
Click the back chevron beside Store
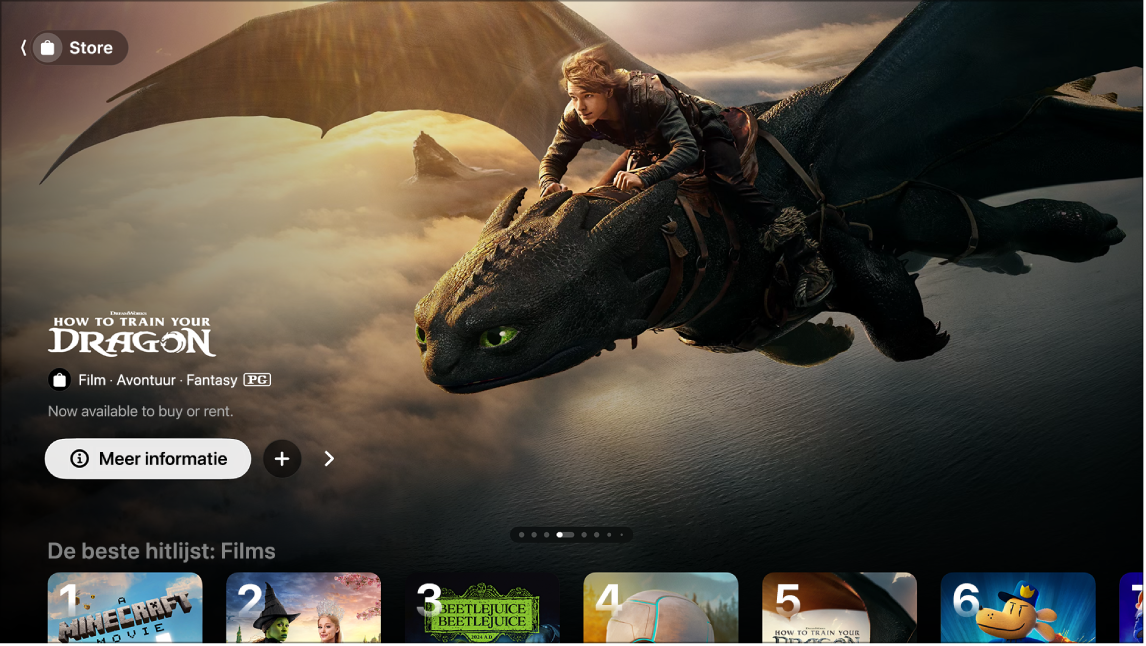21,47
